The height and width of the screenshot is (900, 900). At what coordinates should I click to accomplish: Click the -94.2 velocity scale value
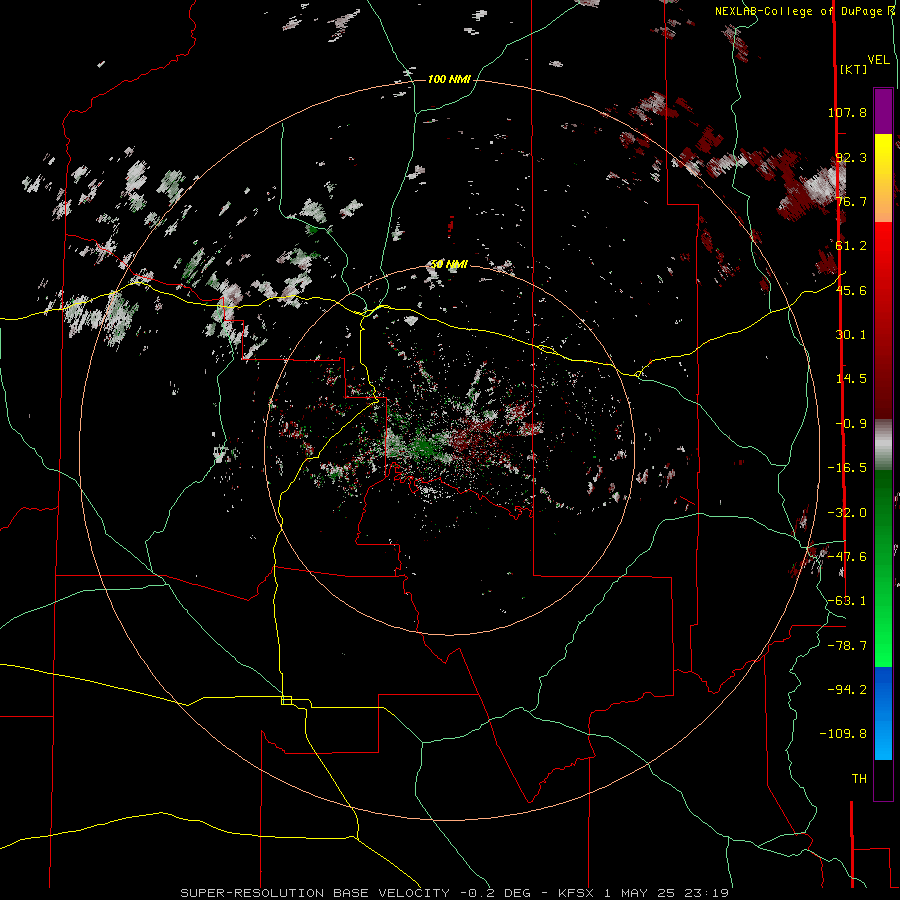(x=847, y=689)
